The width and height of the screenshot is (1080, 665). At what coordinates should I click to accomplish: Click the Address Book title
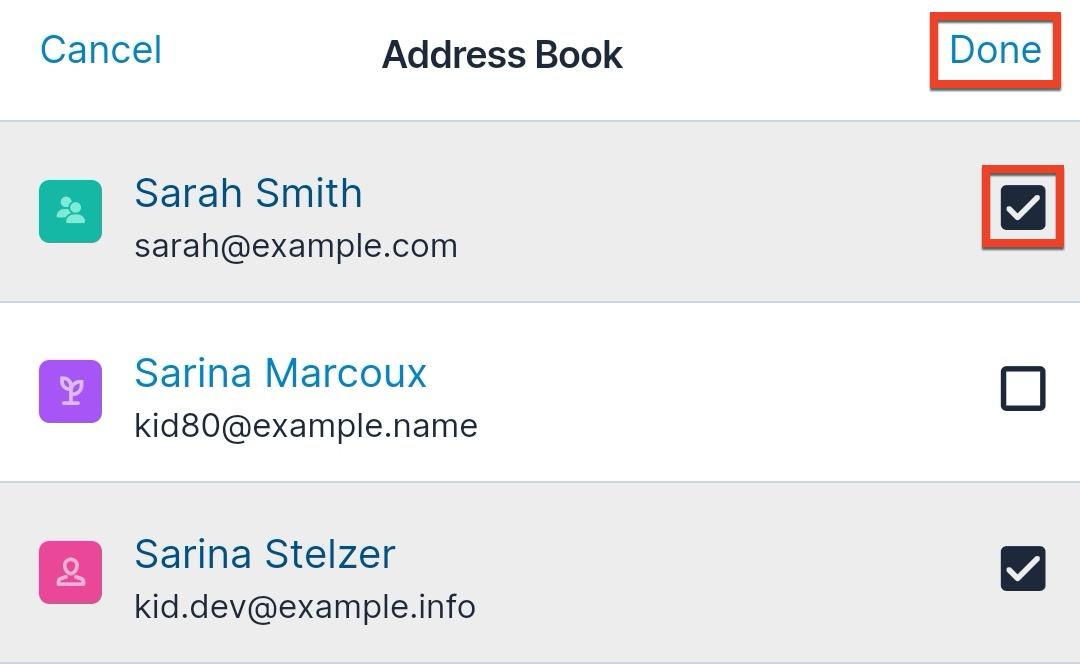click(x=502, y=55)
